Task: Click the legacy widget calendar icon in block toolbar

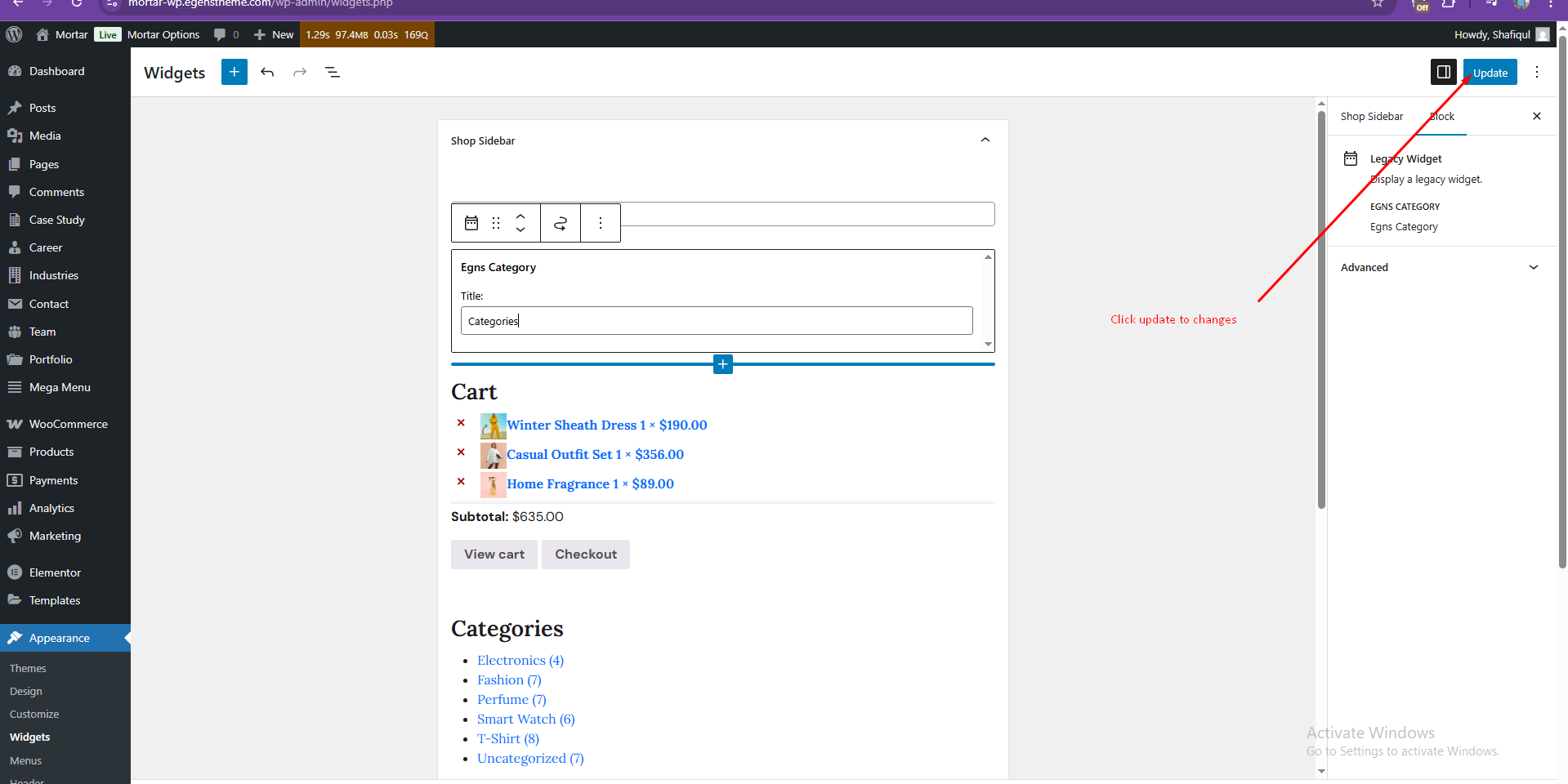Action: coord(471,223)
